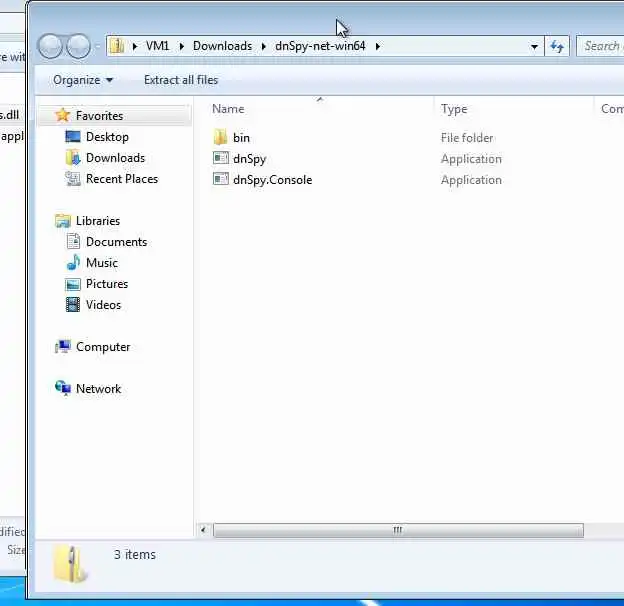Select dnSpy-net-win64 in the address path
Screen dimensions: 624x606
click(x=320, y=46)
